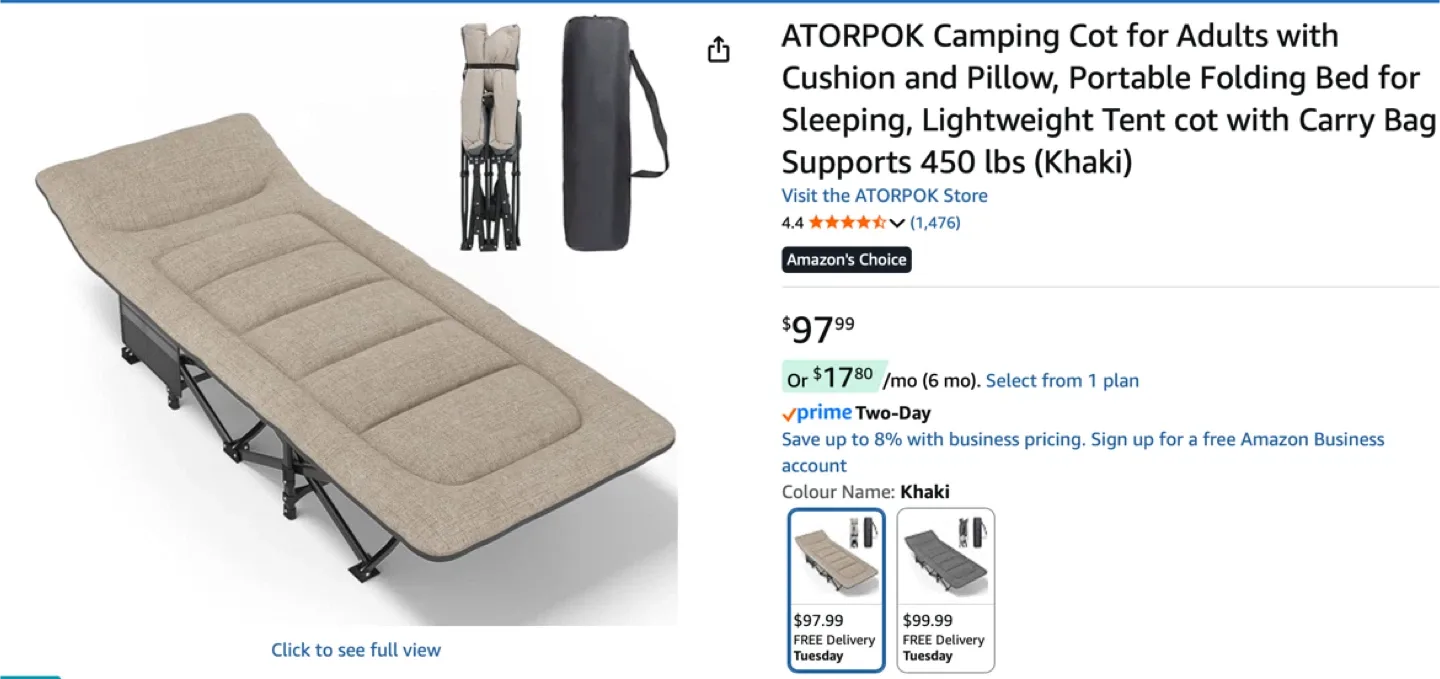Open the Amazon Business pricing signup link
1440x679 pixels.
pyautogui.click(x=1083, y=452)
